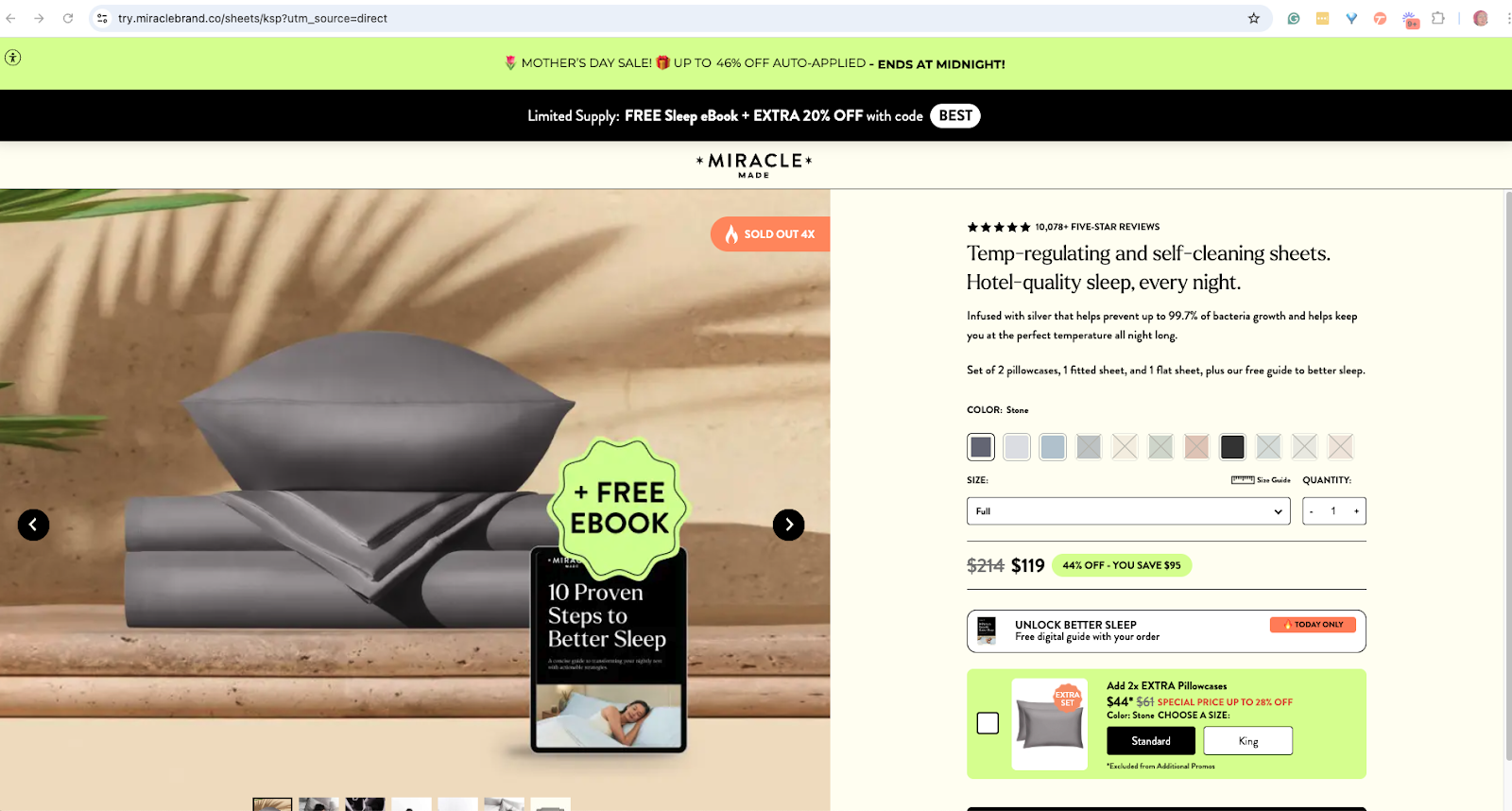
Task: Open the accessibility icon at top left
Action: pos(12,58)
